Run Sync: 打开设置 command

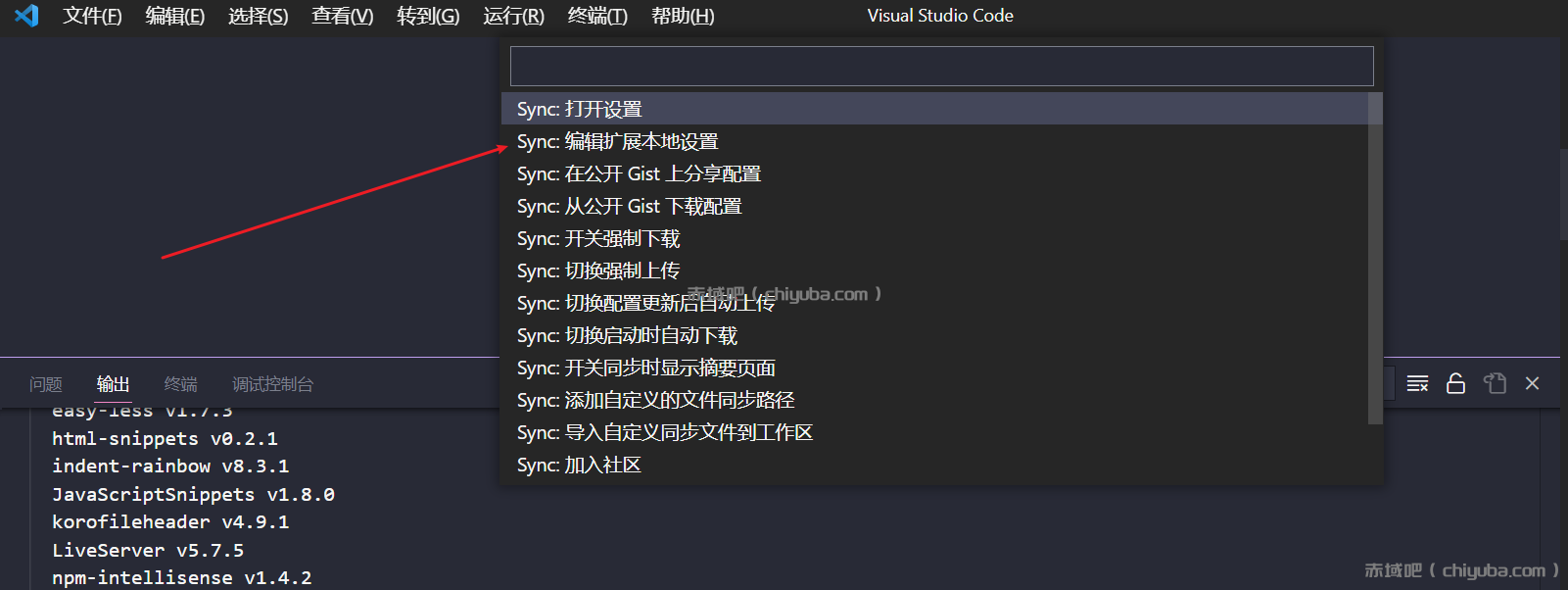coord(934,109)
